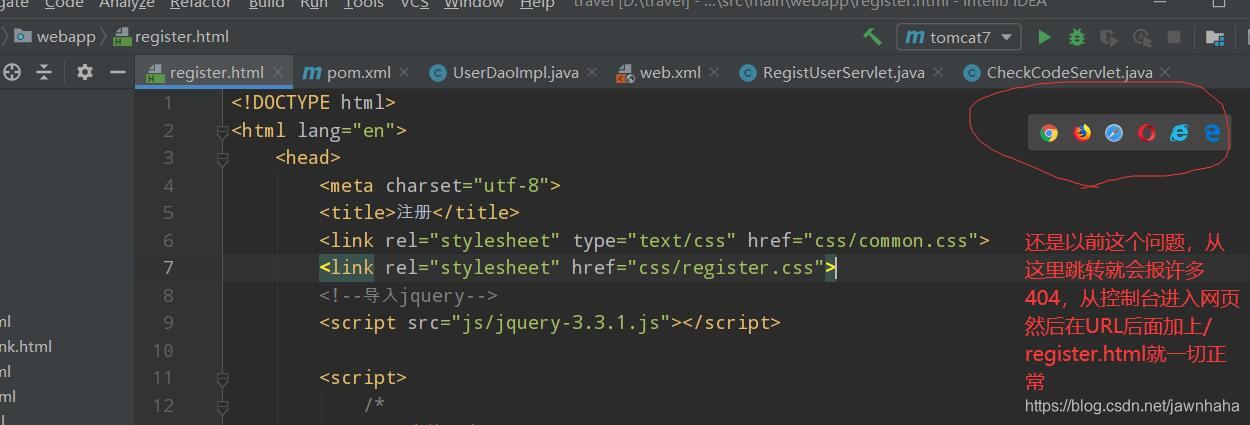The width and height of the screenshot is (1250, 425).
Task: Close the CheckCodeServlet.java tab
Action: [x=1165, y=72]
